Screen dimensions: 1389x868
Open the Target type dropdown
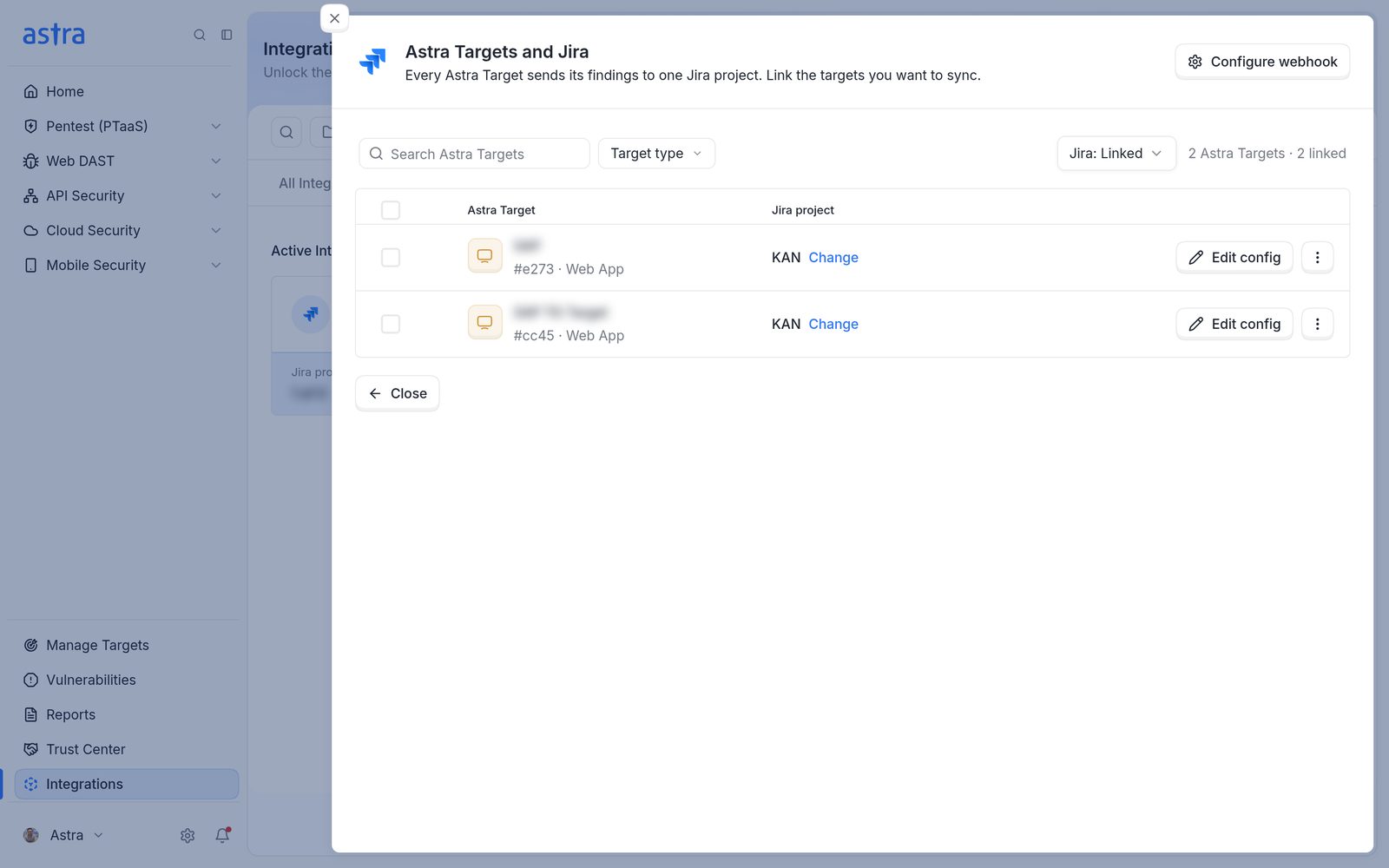(656, 154)
